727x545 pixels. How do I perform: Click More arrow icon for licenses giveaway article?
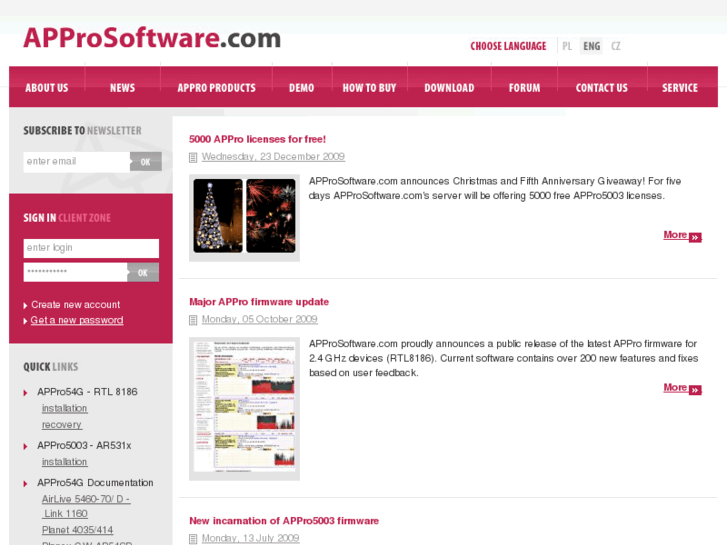[695, 237]
